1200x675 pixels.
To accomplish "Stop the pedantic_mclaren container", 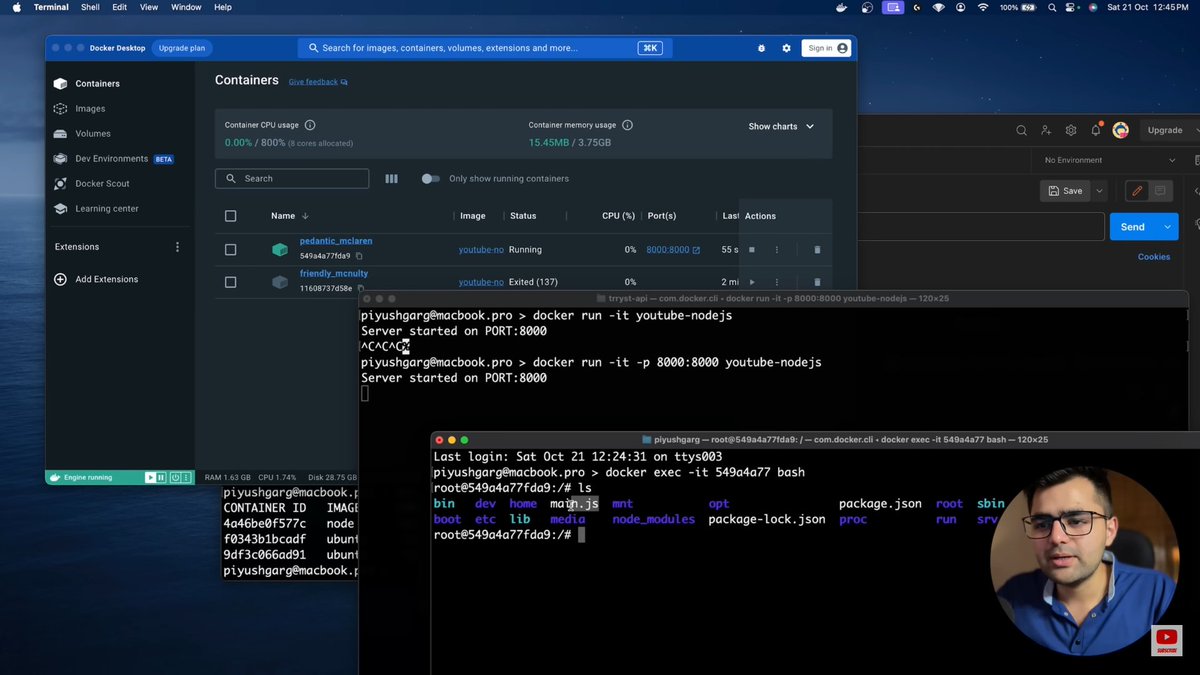I will 752,250.
